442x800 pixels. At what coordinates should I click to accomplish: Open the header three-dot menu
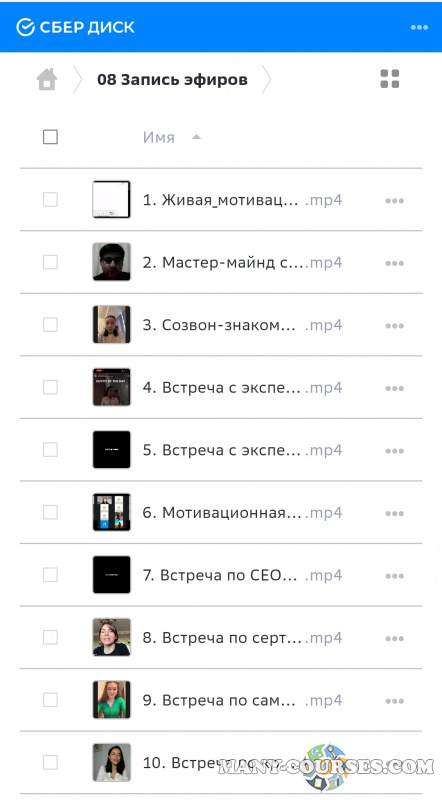419,27
